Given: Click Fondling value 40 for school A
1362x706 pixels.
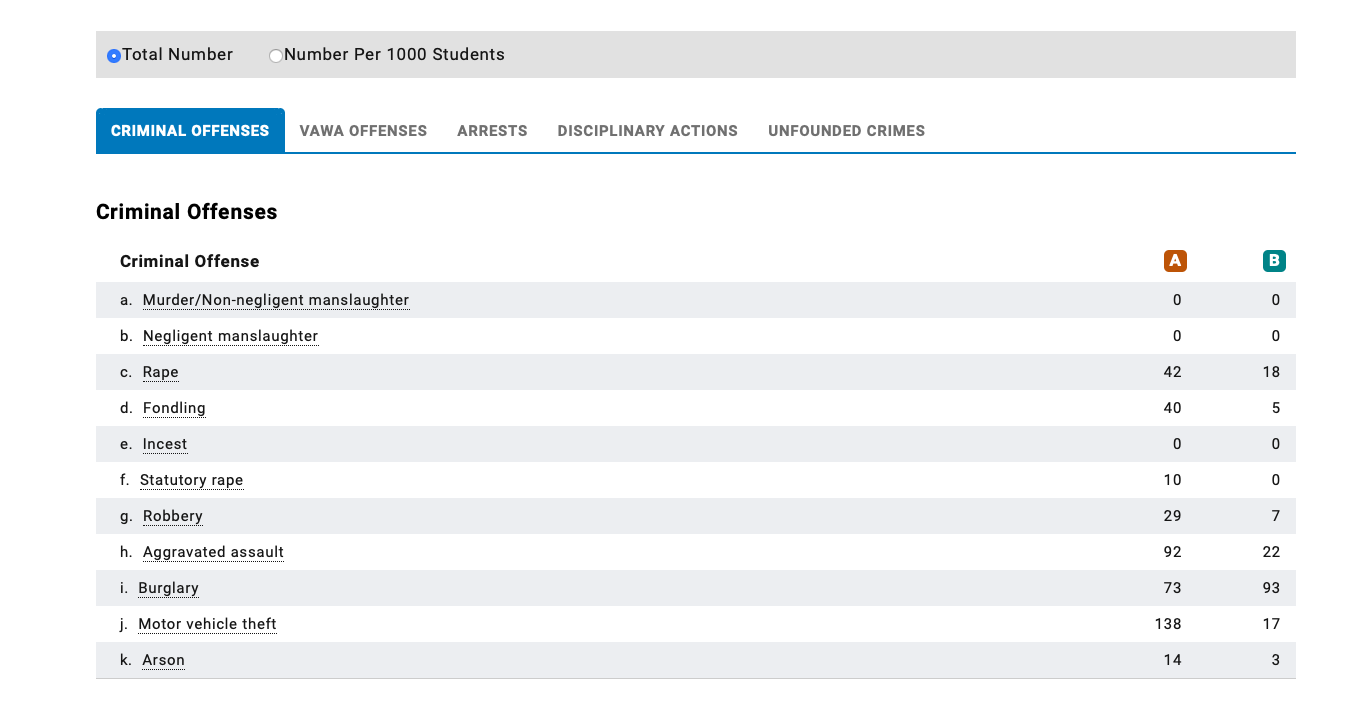Looking at the screenshot, I should (x=1173, y=408).
